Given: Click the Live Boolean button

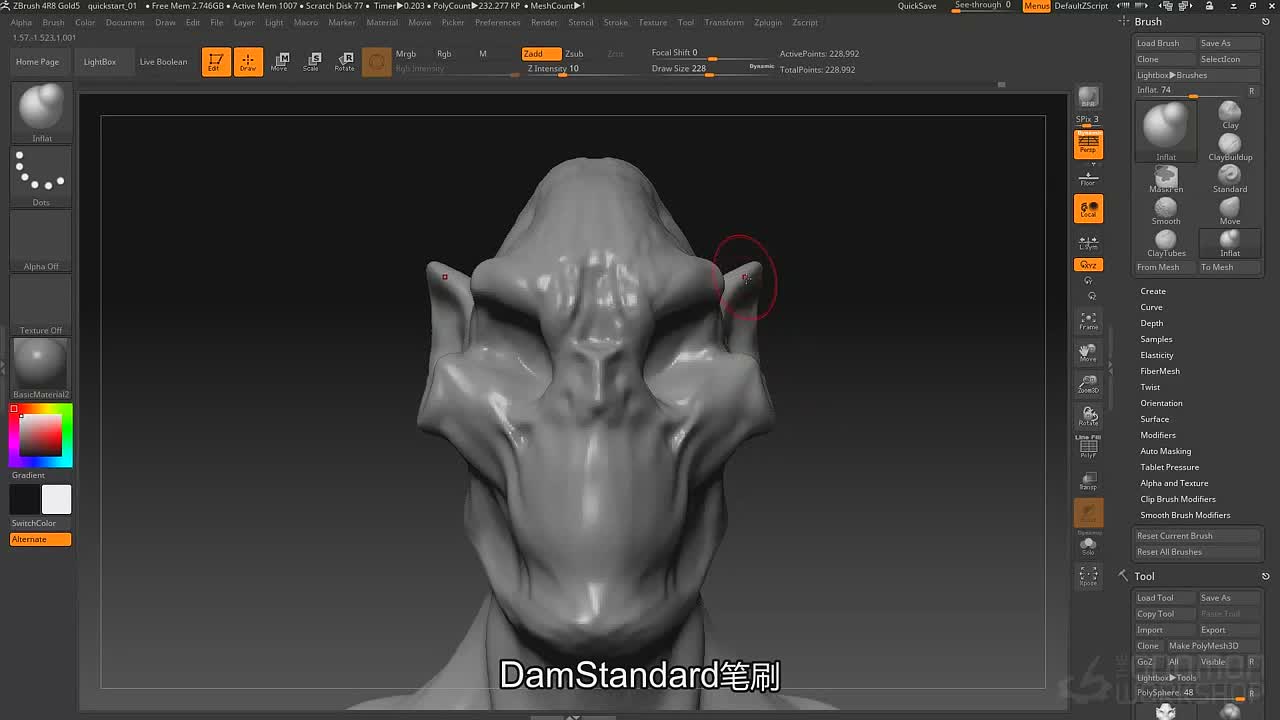Looking at the screenshot, I should click(163, 62).
